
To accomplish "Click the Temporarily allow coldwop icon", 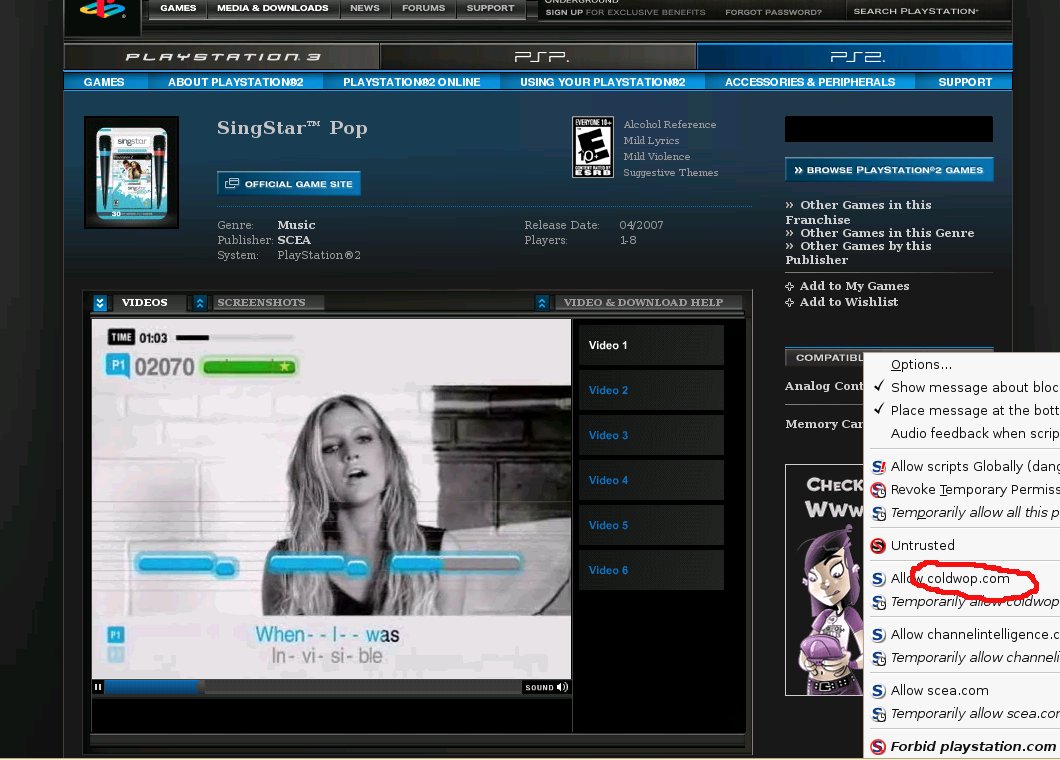I will 878,602.
